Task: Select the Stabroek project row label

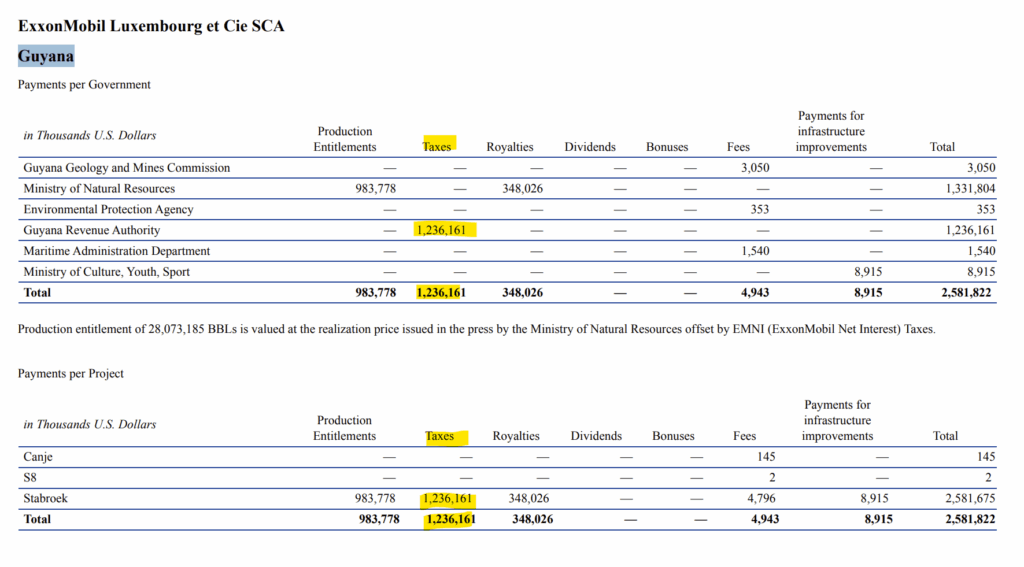Action: pos(46,498)
